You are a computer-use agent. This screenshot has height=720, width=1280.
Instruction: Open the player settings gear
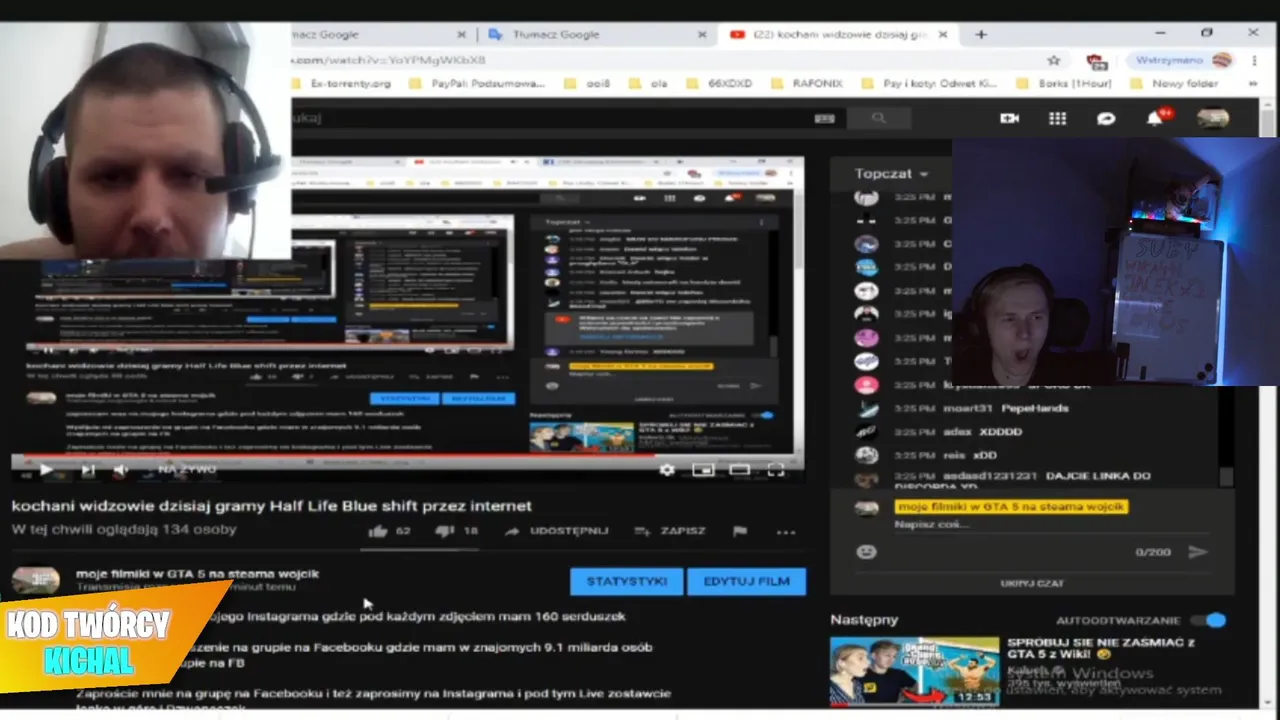coord(667,469)
